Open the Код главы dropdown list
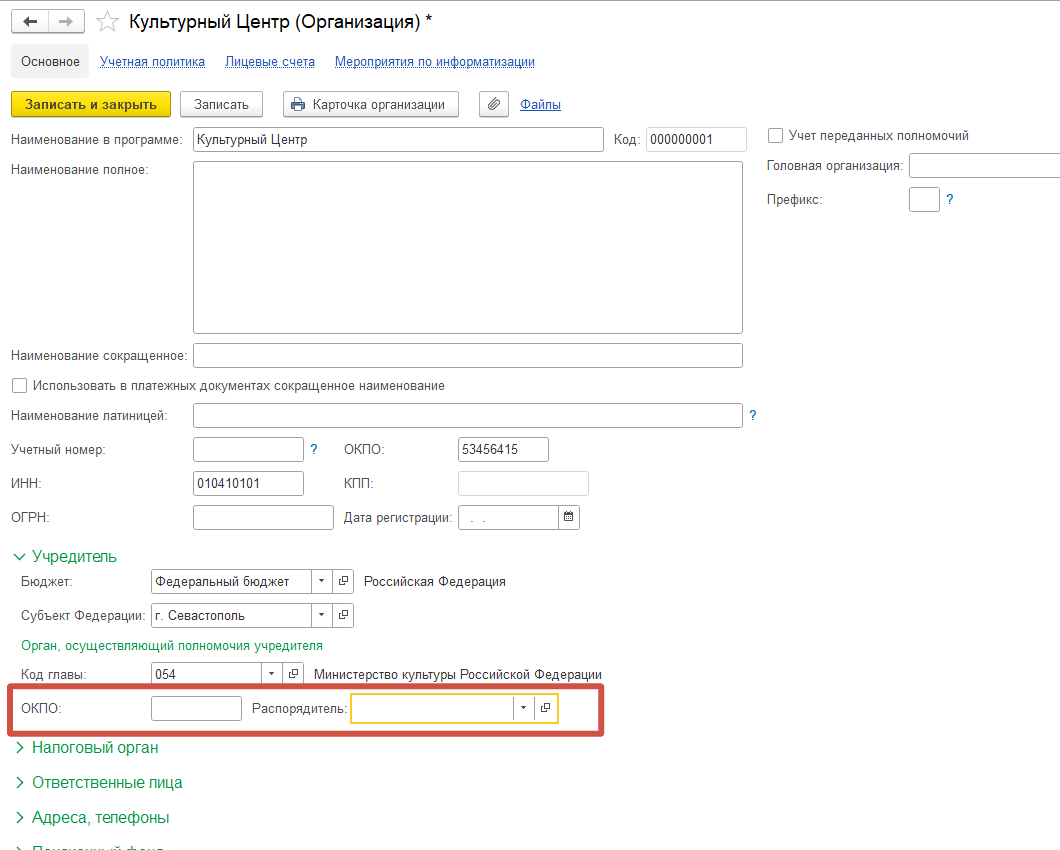 point(272,674)
